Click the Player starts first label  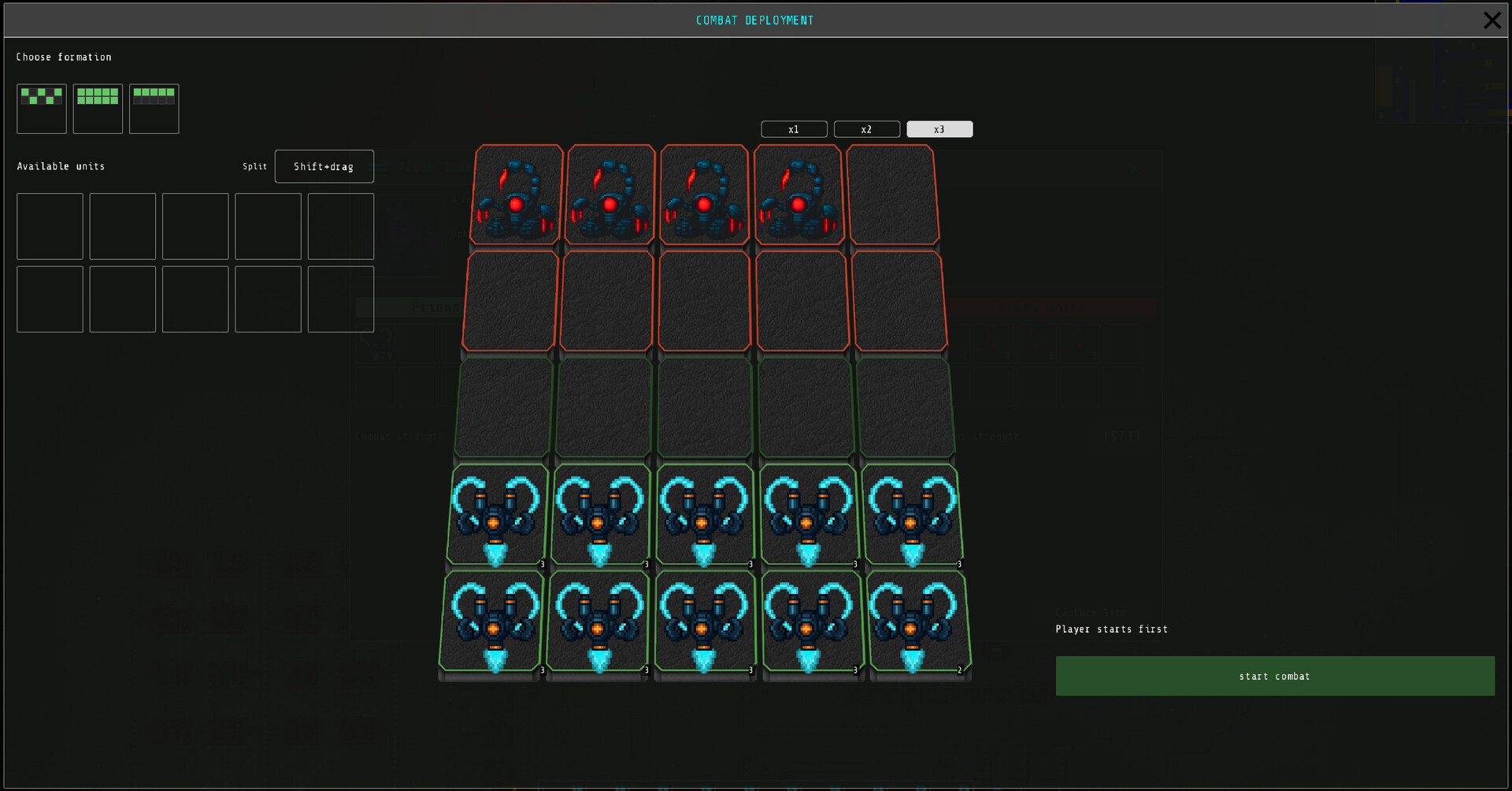(1111, 629)
